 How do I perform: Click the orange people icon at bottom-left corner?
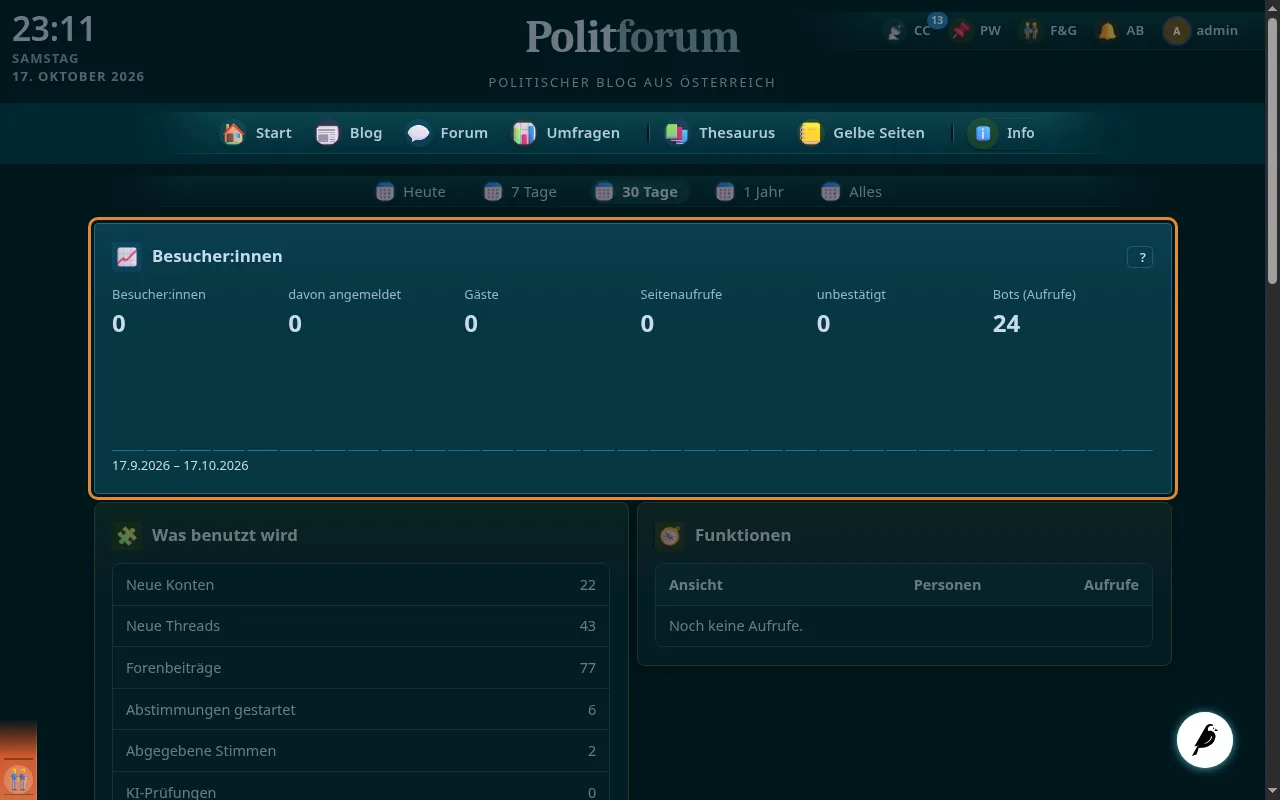pos(18,778)
